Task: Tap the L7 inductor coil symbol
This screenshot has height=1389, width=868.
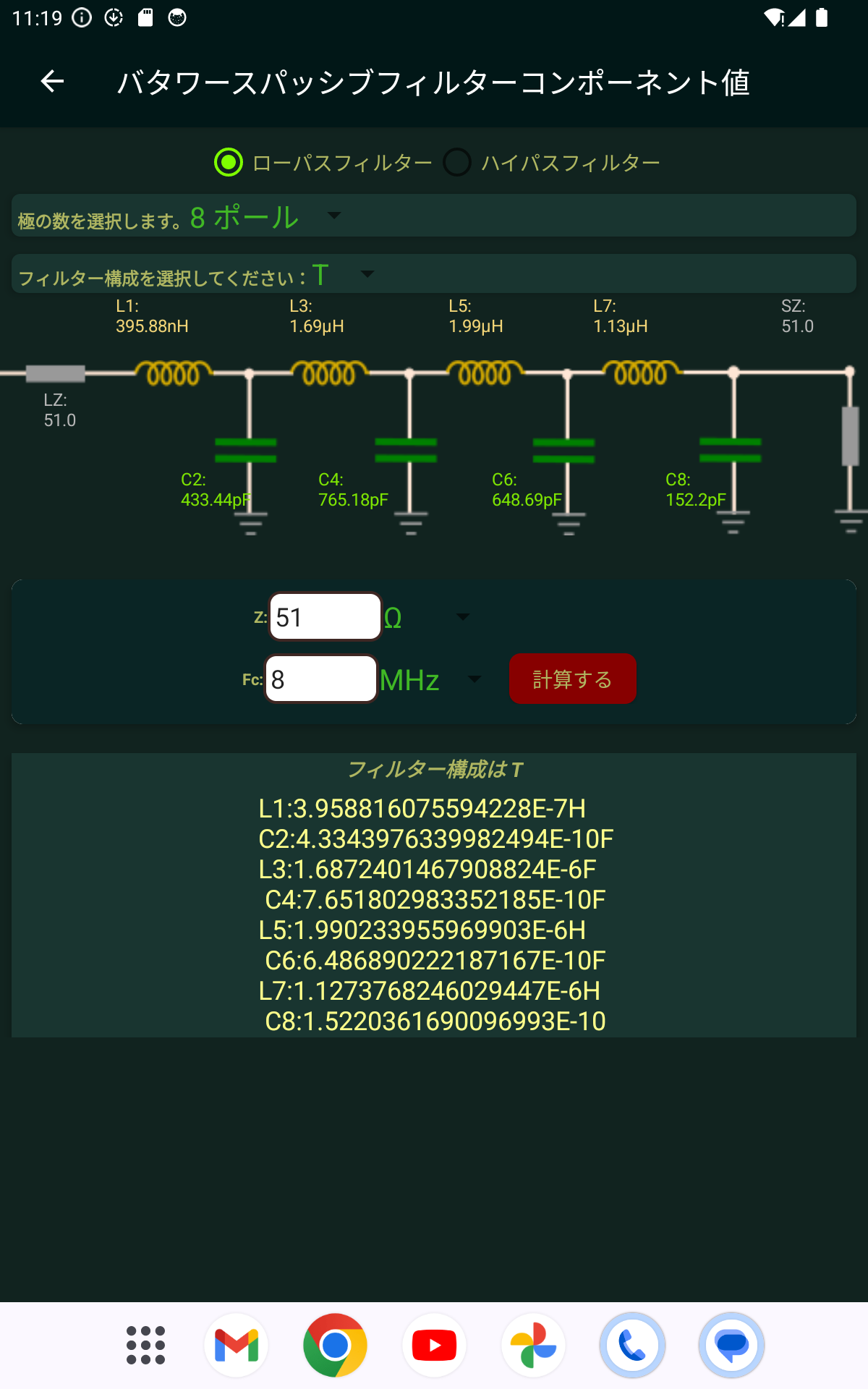Action: (x=641, y=373)
